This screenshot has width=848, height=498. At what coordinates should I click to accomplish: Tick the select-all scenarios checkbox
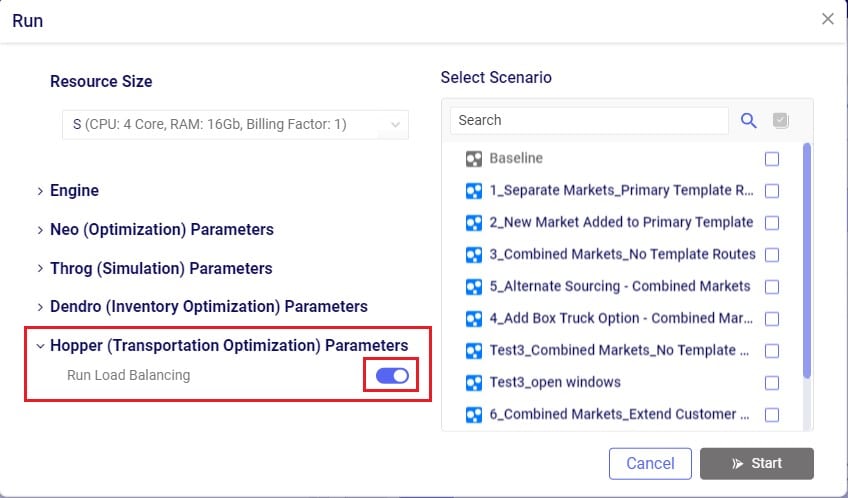pos(781,121)
